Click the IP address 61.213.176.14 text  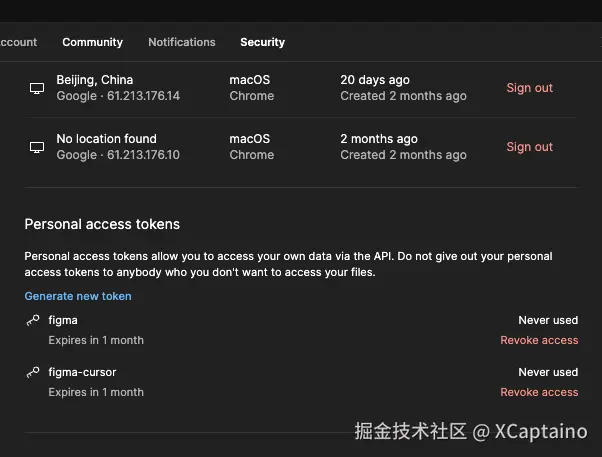143,96
